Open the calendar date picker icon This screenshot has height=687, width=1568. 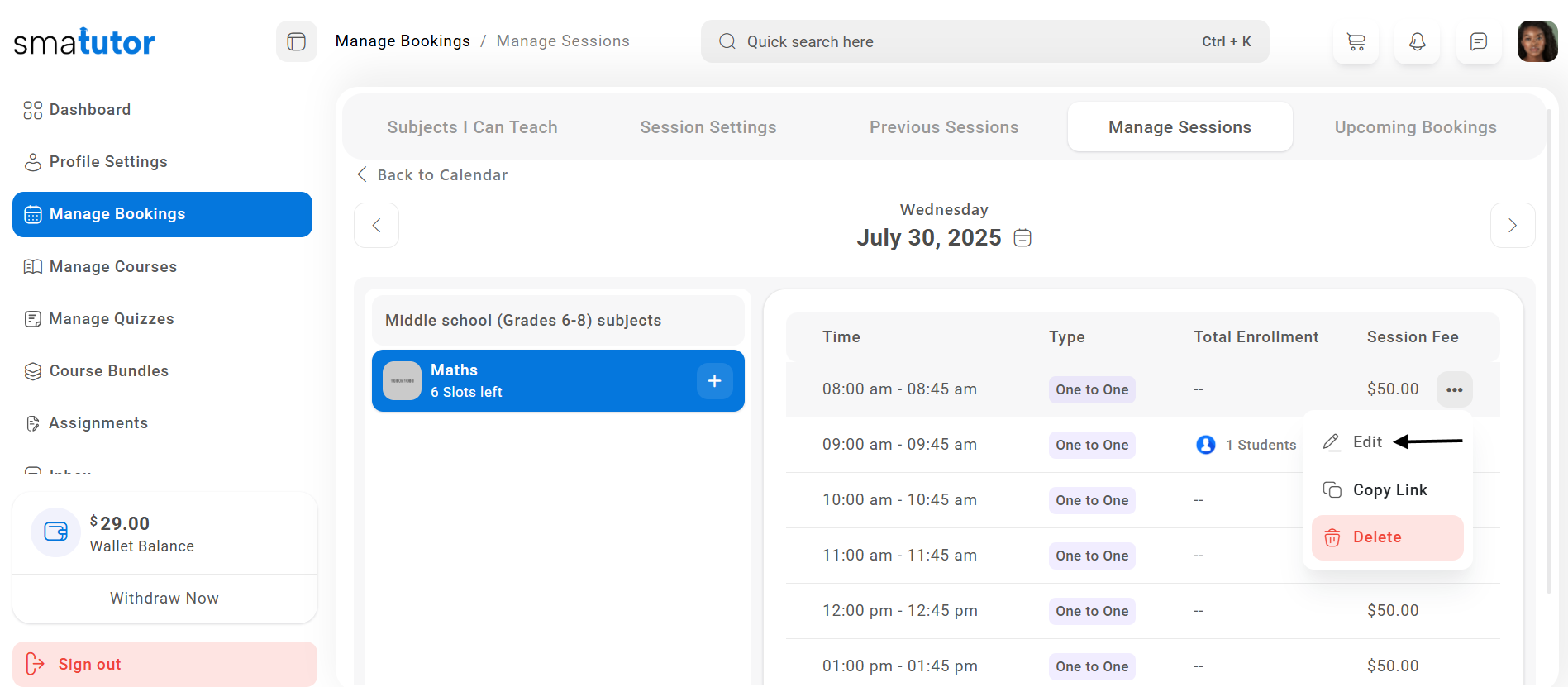coord(1022,238)
